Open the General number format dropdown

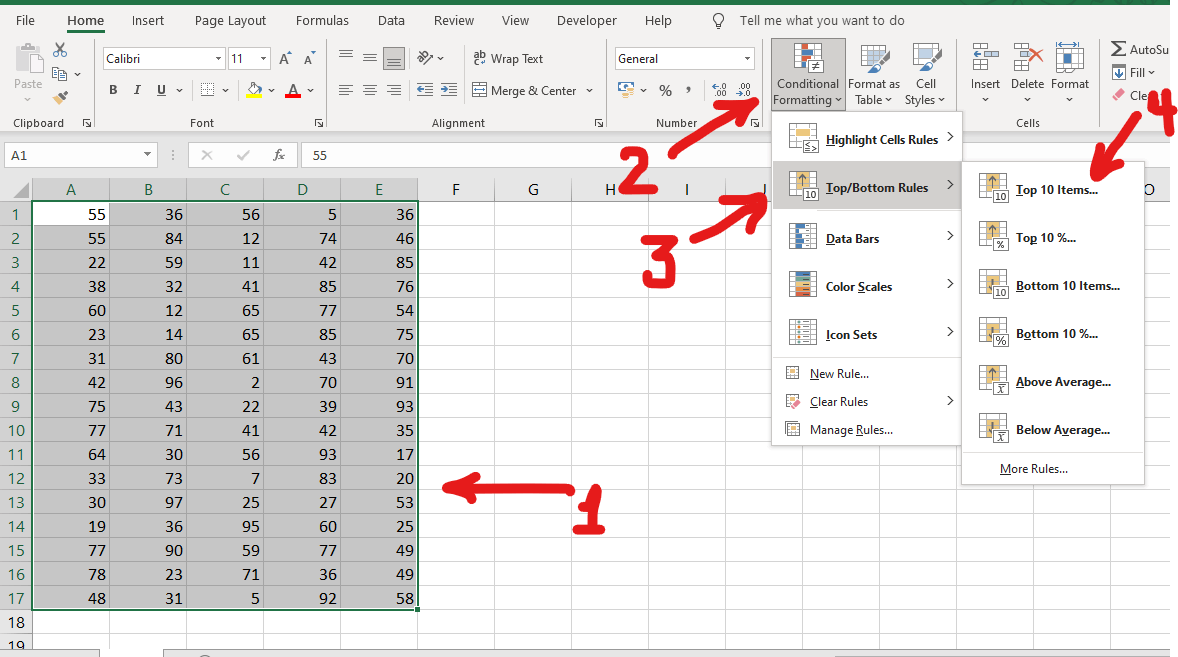(x=747, y=59)
